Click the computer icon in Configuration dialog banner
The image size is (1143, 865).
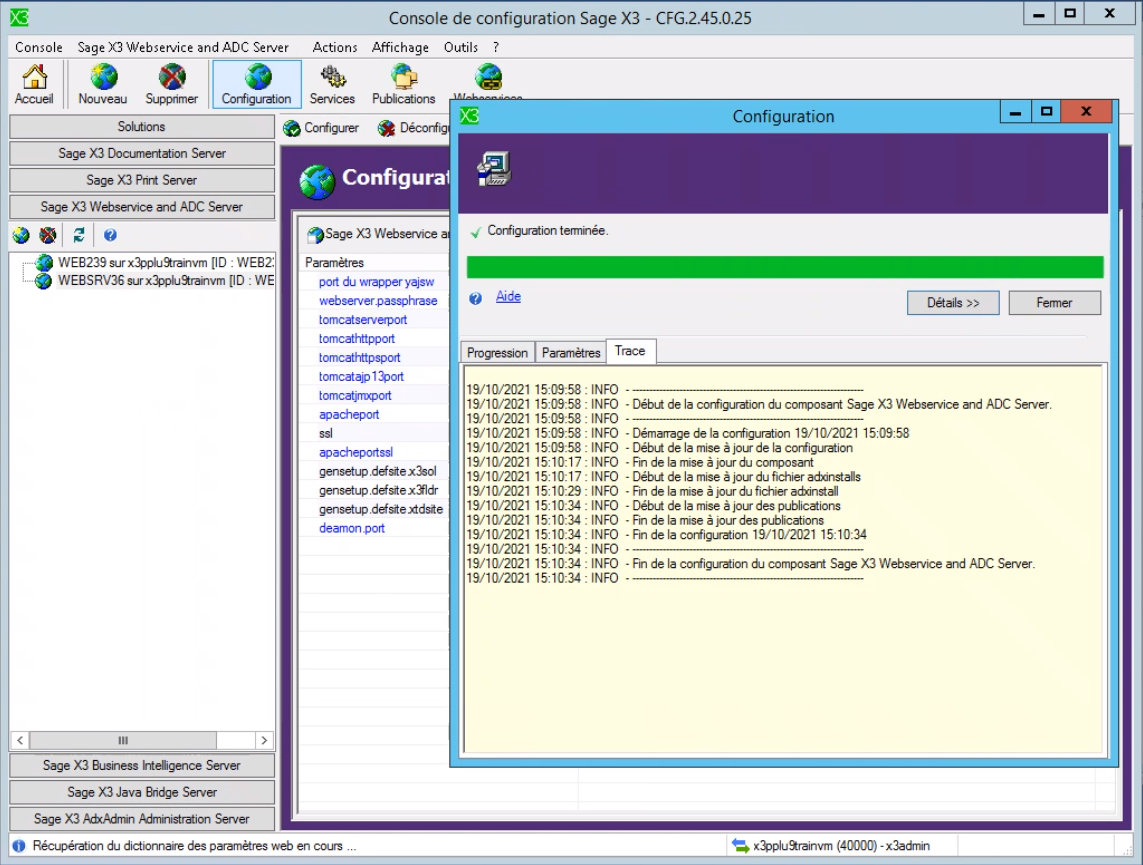494,170
